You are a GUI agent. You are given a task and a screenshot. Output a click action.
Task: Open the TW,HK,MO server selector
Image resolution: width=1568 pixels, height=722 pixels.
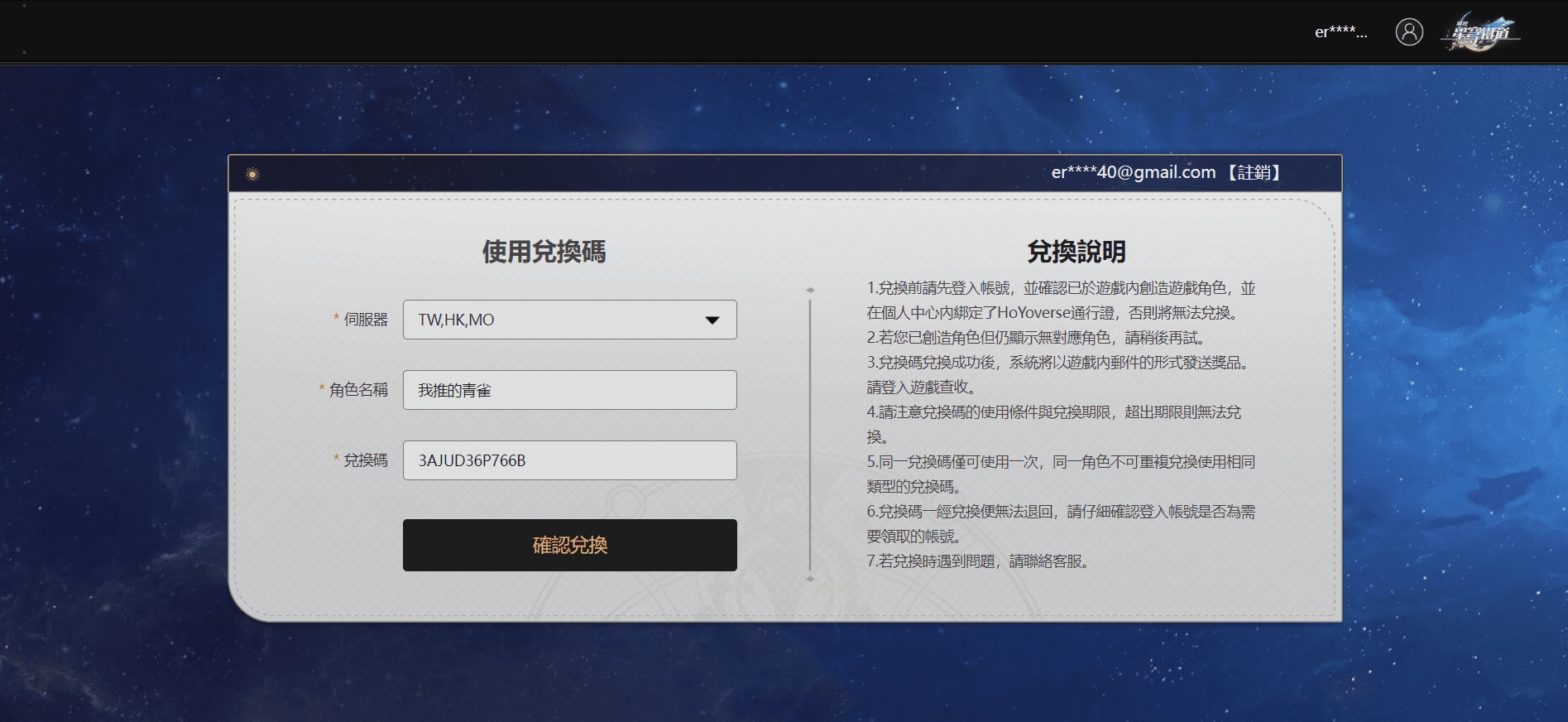coord(569,320)
